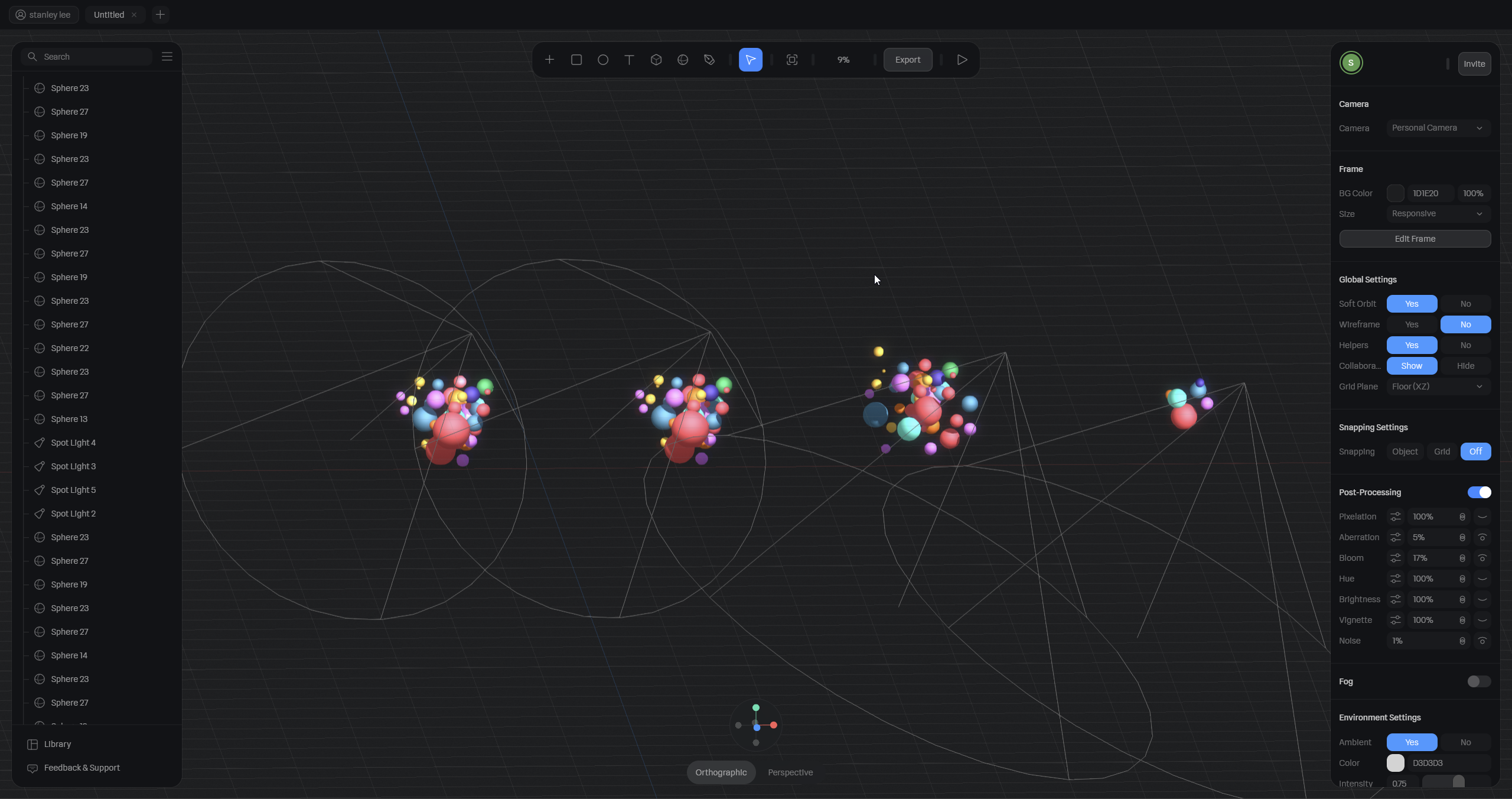Select the 3D cube object tool
Viewport: 1512px width, 799px height.
(656, 60)
